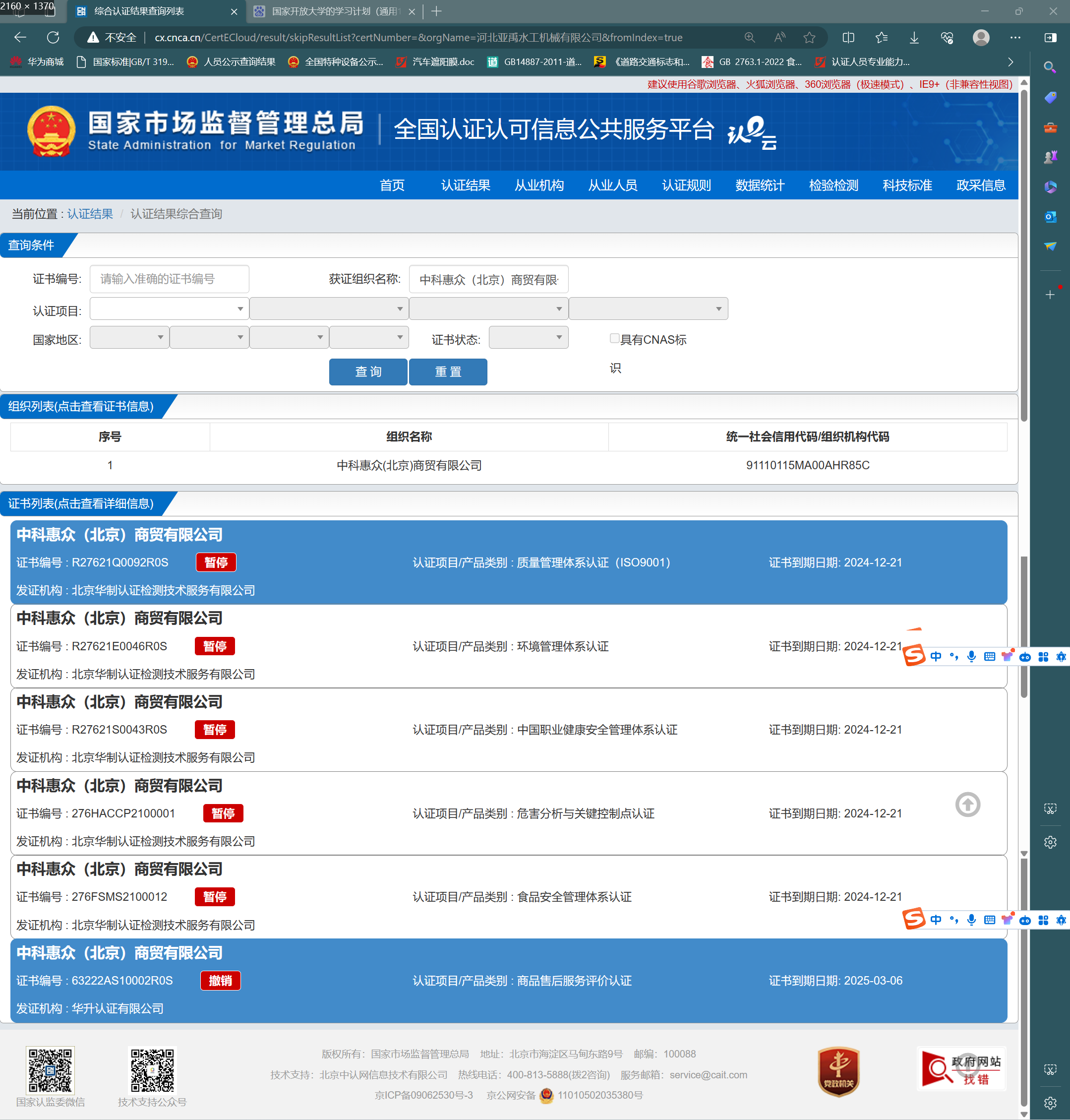Expand second 国家地区 dropdown
Screen dimensions: 1070x1120
point(209,337)
